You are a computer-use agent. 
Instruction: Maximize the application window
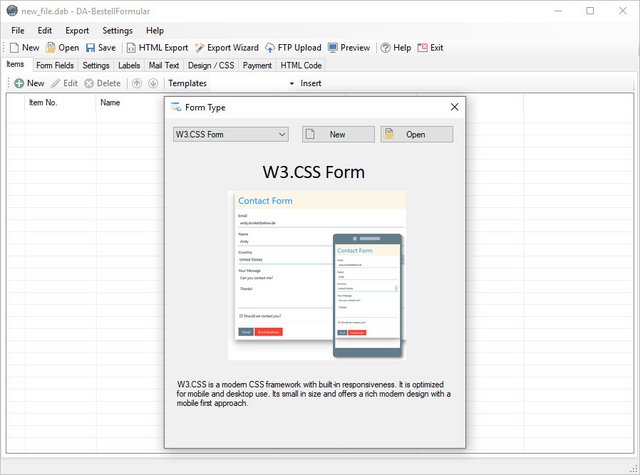[x=590, y=11]
